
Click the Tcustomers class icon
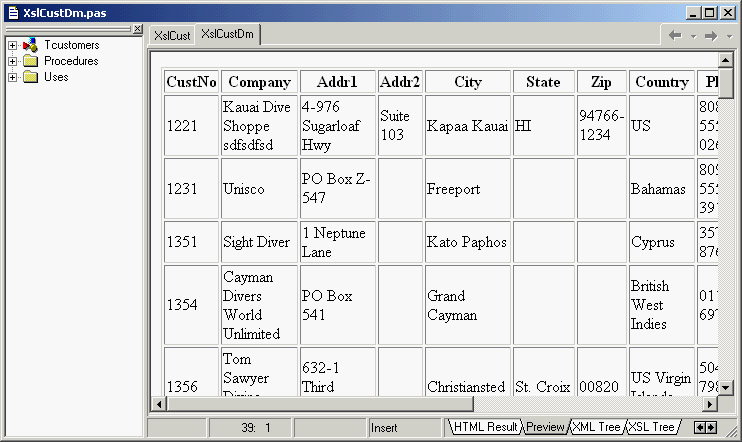30,45
